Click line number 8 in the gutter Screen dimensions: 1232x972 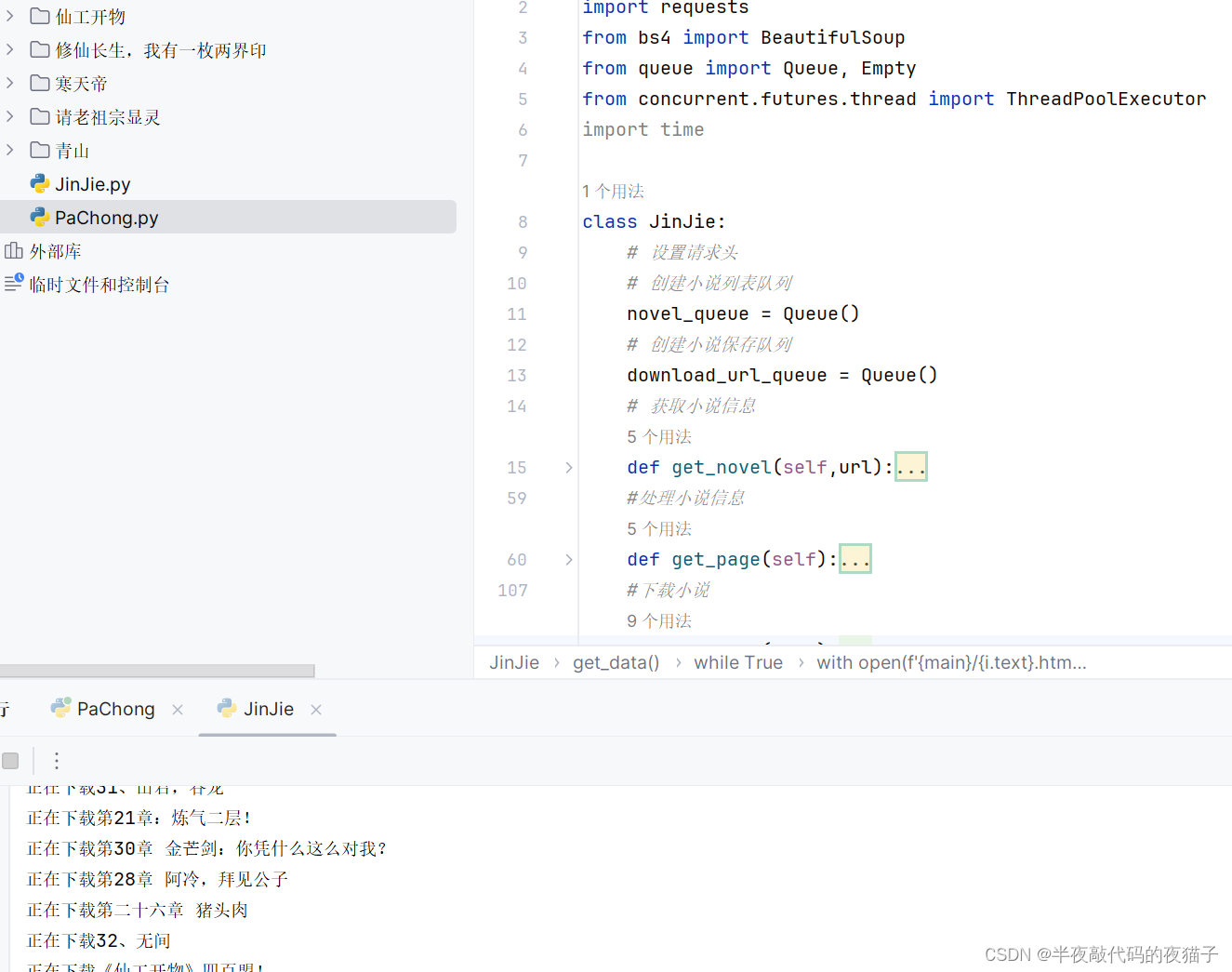point(523,221)
